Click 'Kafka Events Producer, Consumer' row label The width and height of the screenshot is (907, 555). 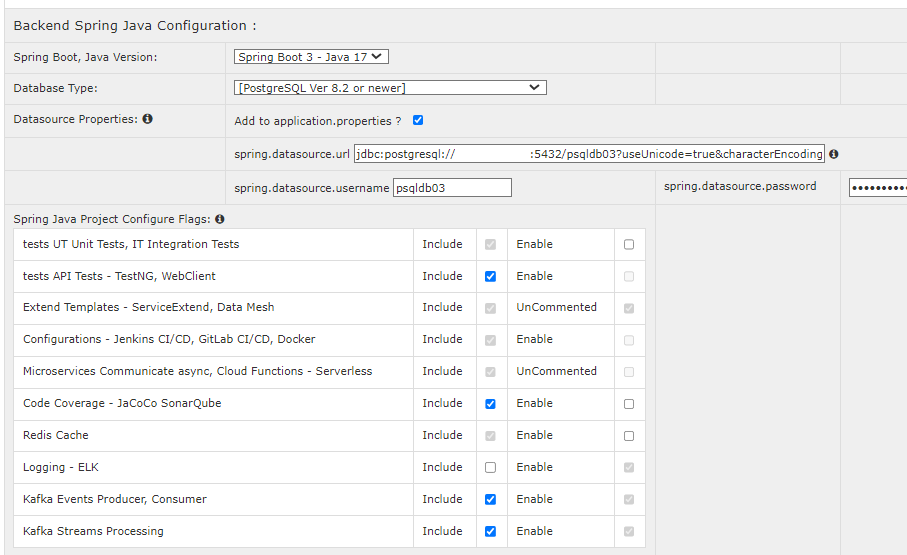point(115,499)
